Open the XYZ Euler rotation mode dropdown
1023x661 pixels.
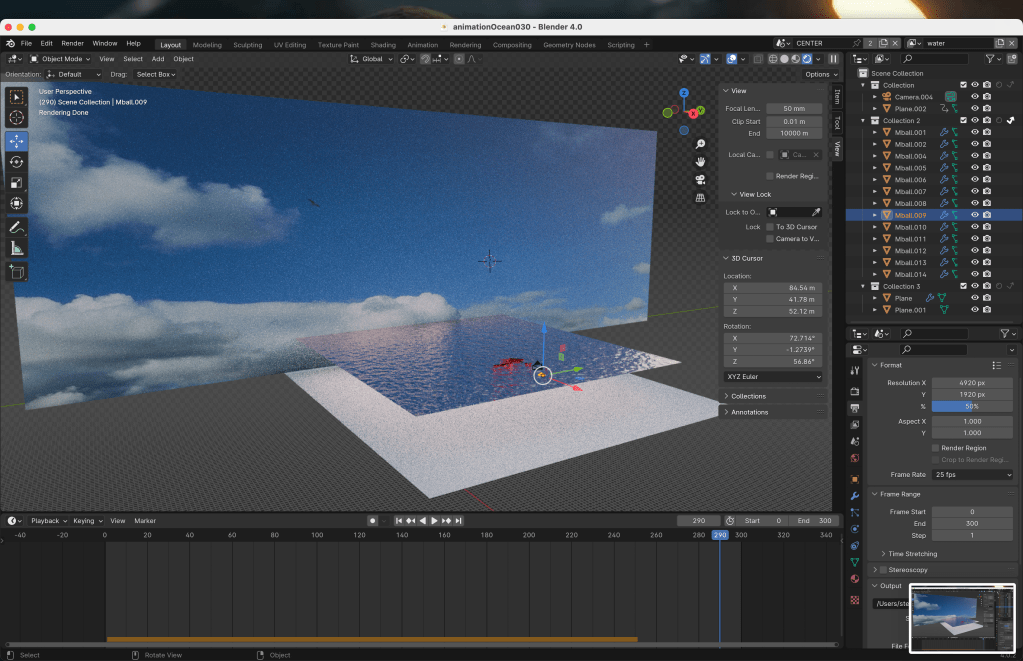772,377
